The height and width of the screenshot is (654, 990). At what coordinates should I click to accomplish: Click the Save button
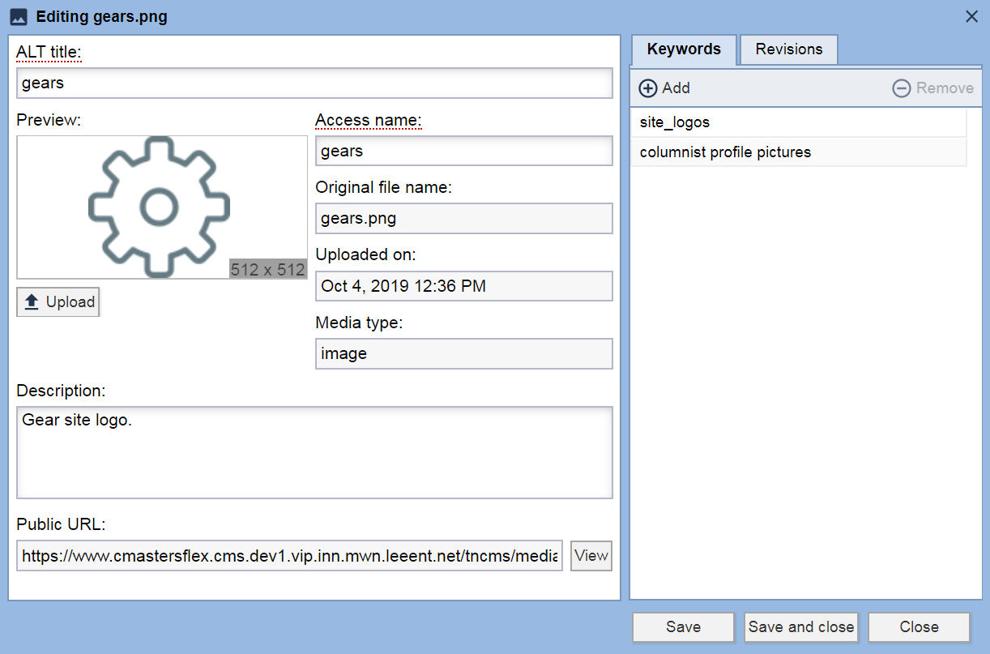(x=683, y=627)
